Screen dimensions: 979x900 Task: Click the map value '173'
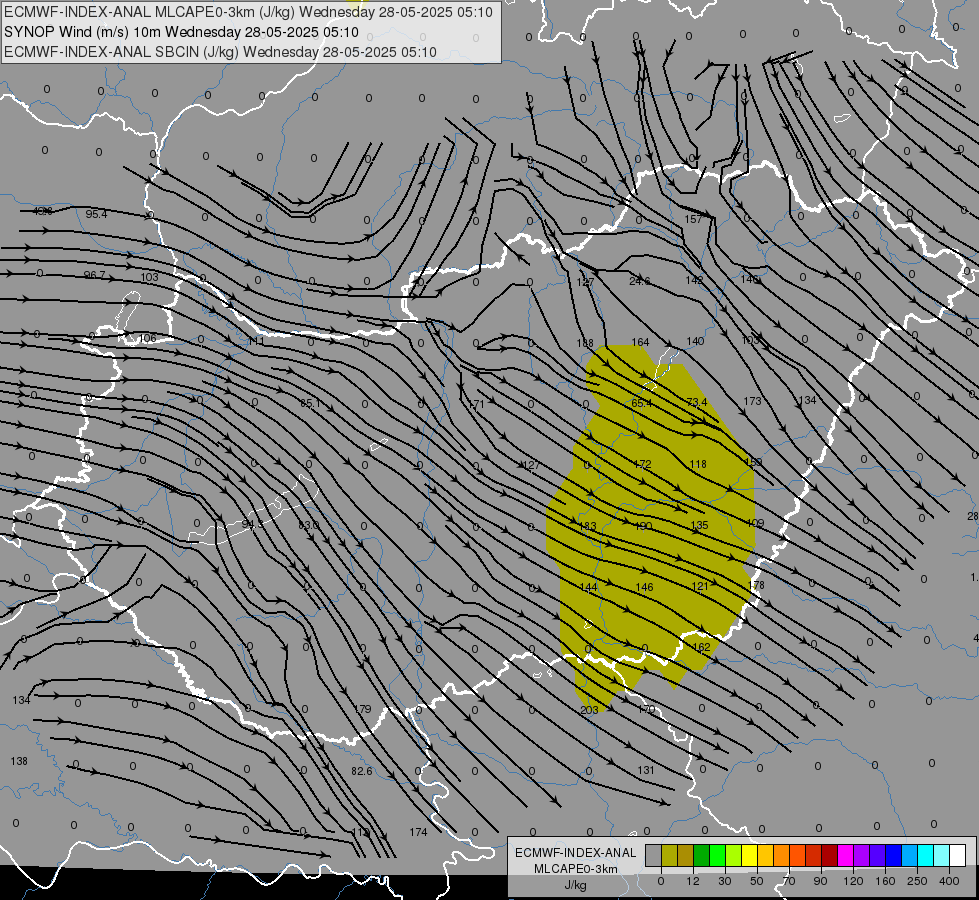752,401
